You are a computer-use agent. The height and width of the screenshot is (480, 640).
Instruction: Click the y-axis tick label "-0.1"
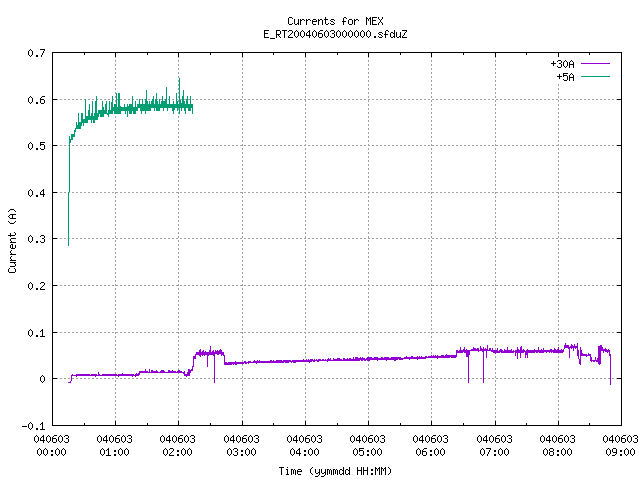(x=33, y=426)
